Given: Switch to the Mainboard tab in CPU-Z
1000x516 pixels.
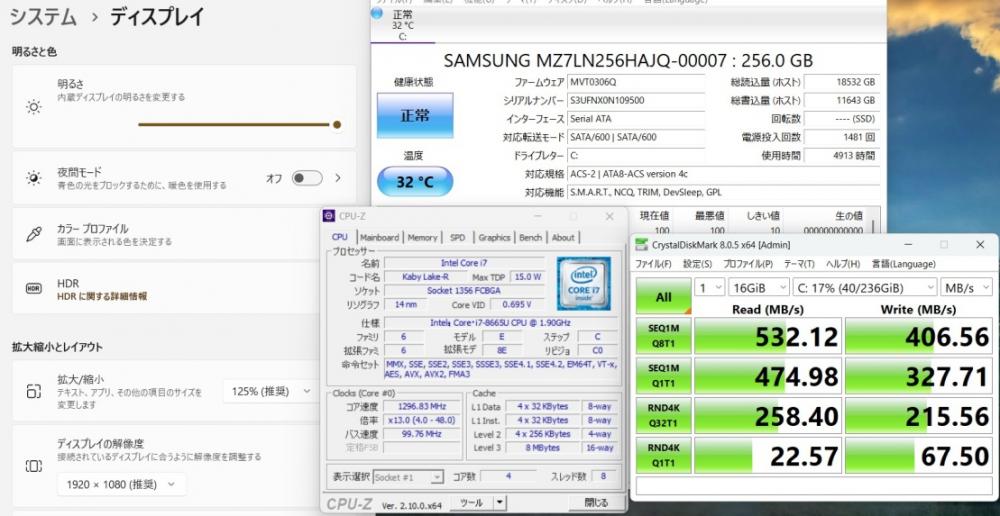Looking at the screenshot, I should point(379,237).
